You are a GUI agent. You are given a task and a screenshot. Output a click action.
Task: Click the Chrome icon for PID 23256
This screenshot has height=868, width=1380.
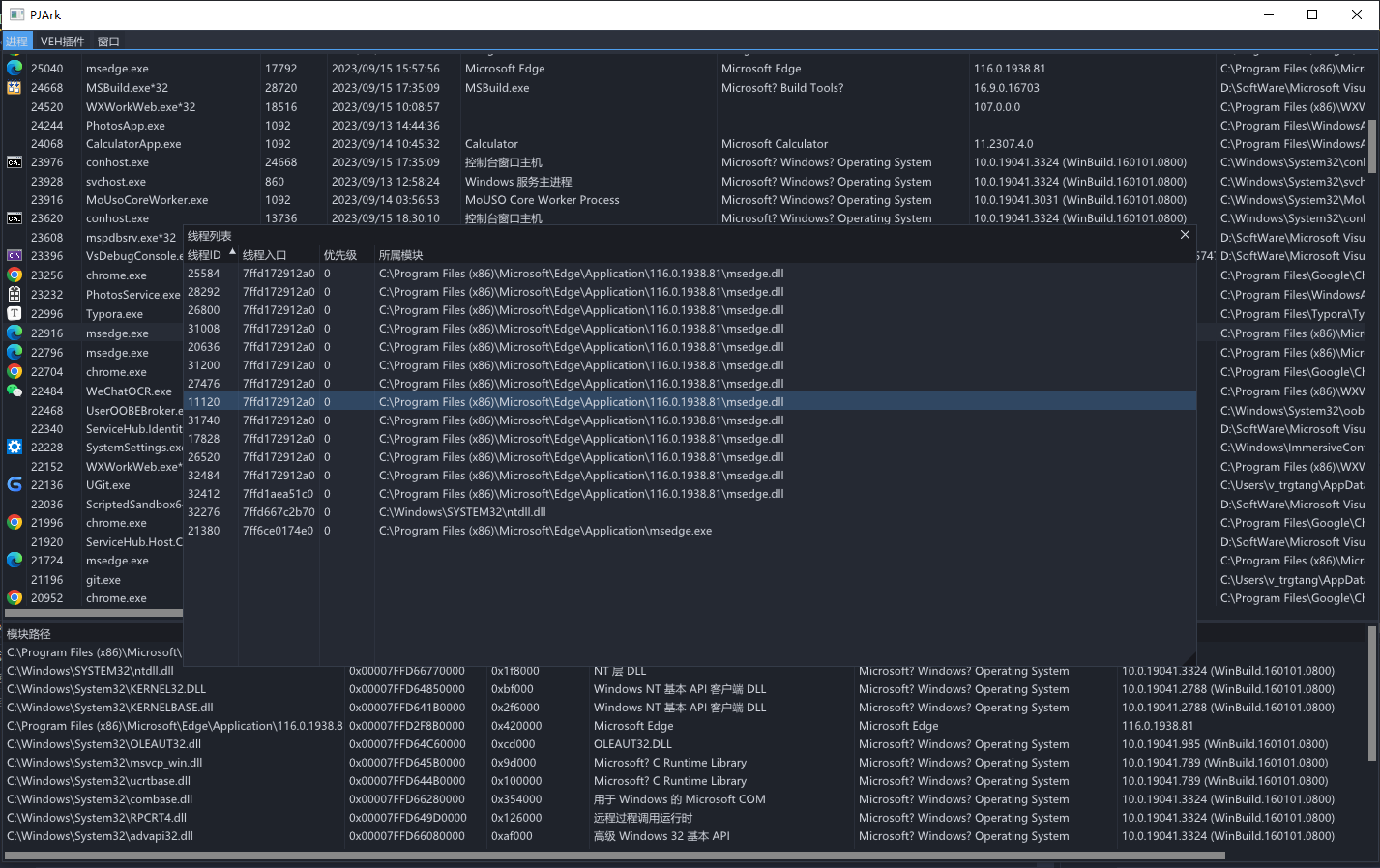(15, 275)
